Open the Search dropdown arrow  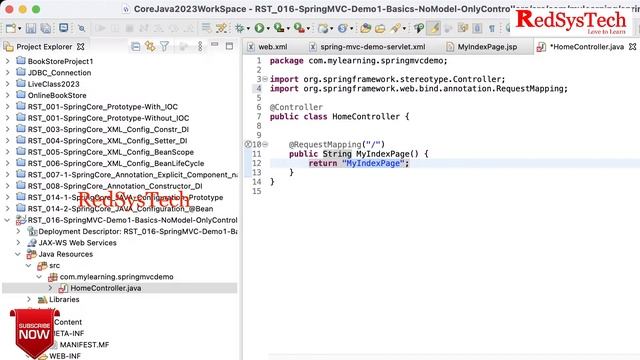(404, 29)
